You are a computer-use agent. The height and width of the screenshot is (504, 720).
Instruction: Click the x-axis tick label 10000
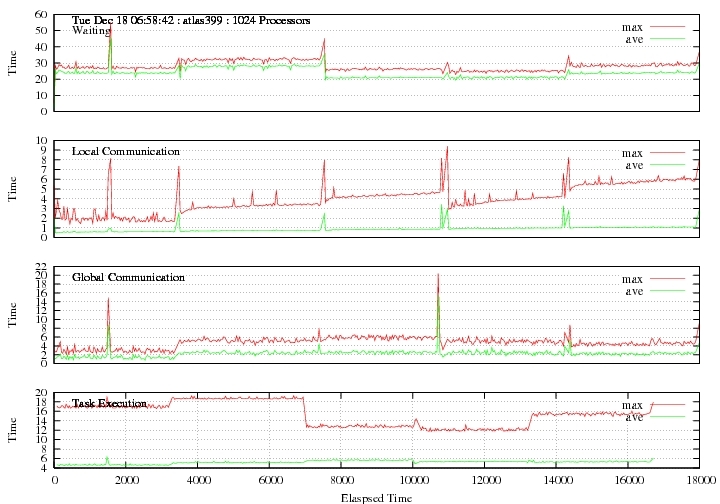click(x=413, y=481)
